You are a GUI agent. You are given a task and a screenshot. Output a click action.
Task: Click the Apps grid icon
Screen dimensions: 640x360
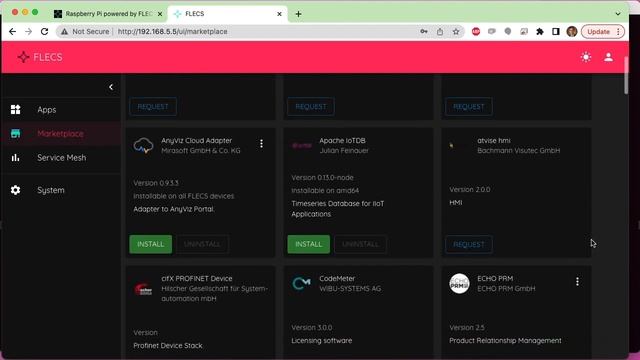(x=16, y=109)
